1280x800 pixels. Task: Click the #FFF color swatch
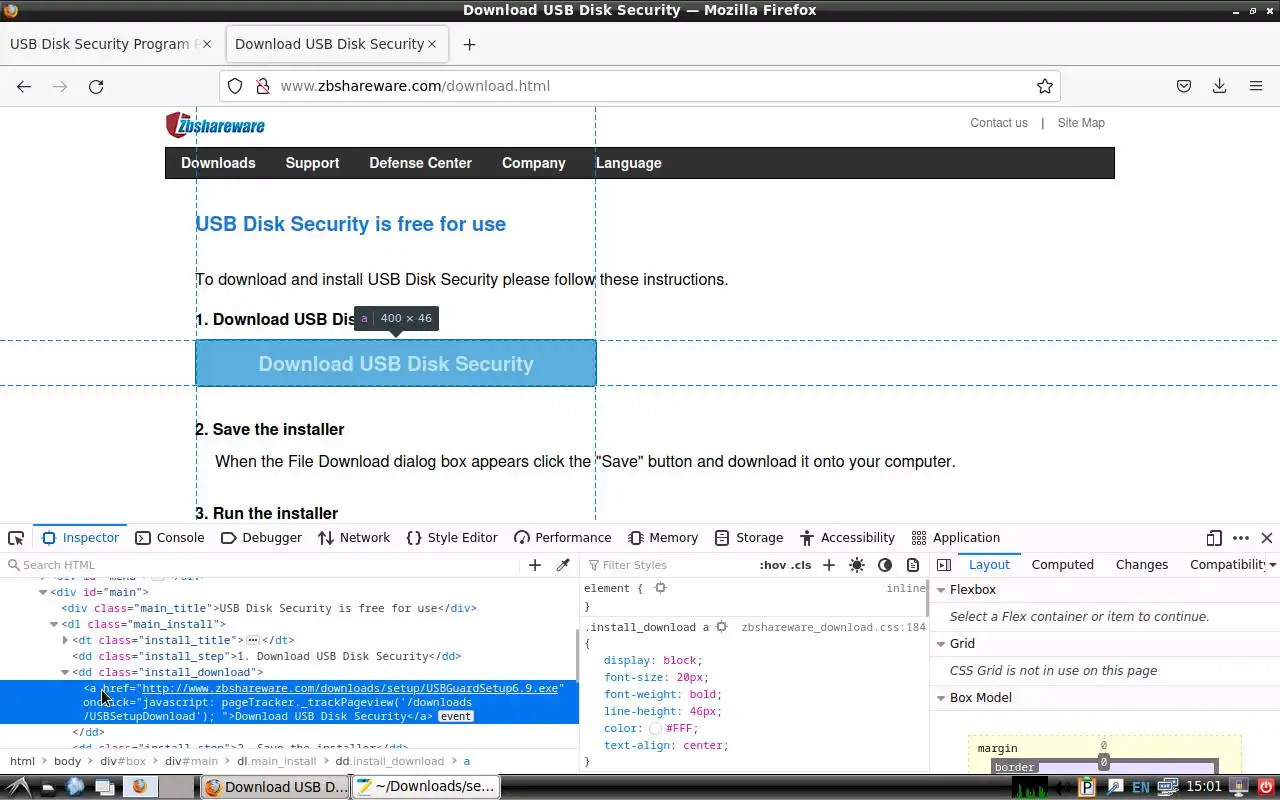click(x=656, y=729)
